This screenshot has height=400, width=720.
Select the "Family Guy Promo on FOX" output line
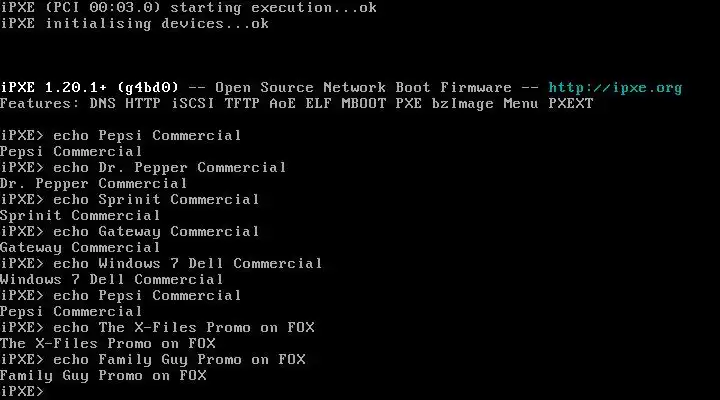[103, 376]
